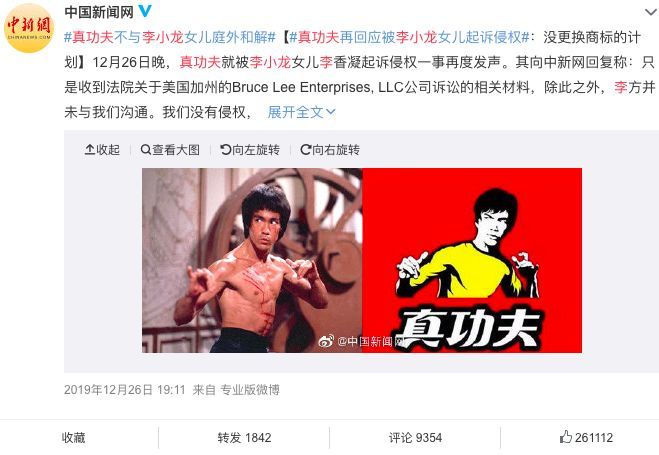Open large view with 查看大图
This screenshot has height=455, width=659.
coord(170,150)
